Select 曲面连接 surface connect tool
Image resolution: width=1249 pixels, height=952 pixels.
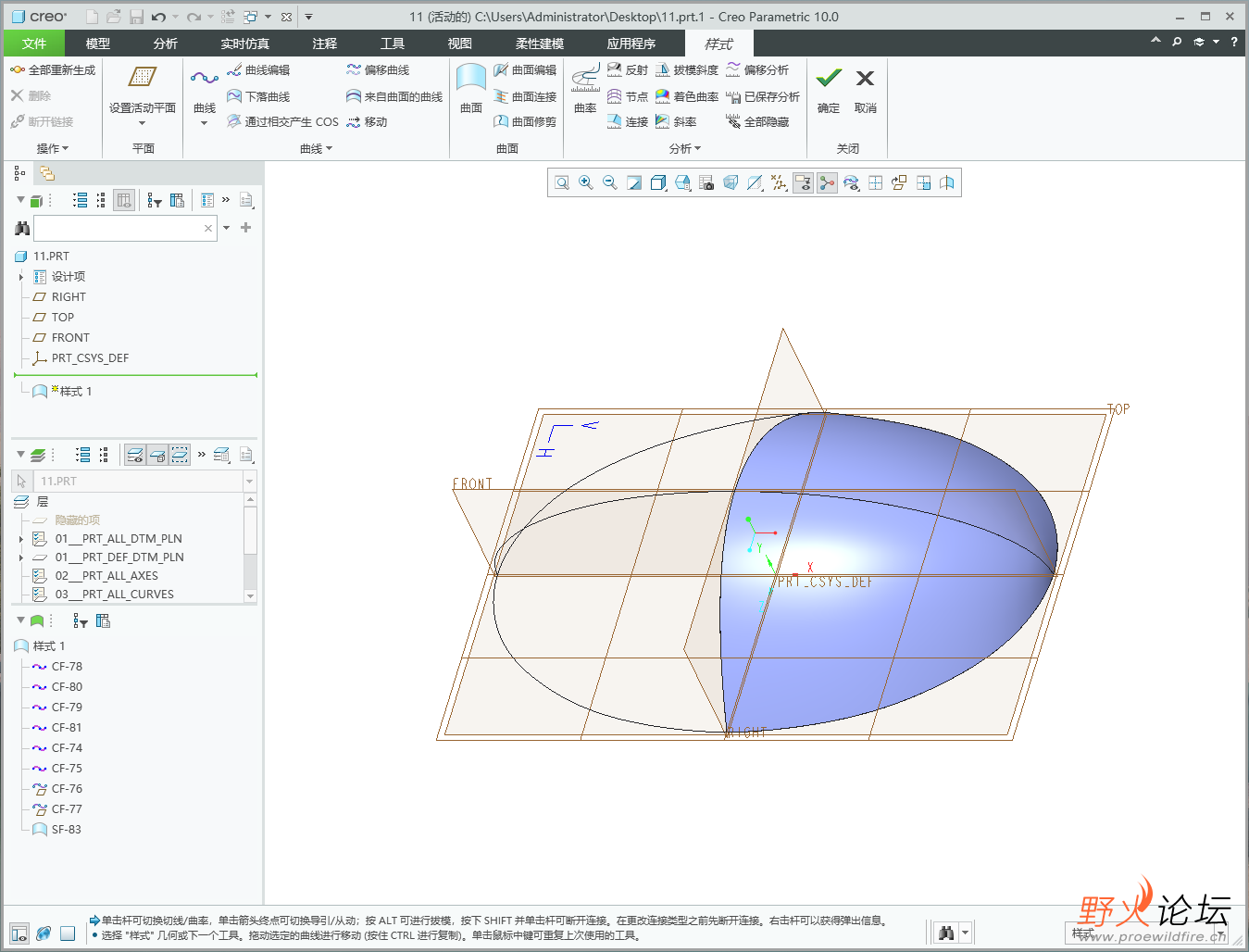525,96
